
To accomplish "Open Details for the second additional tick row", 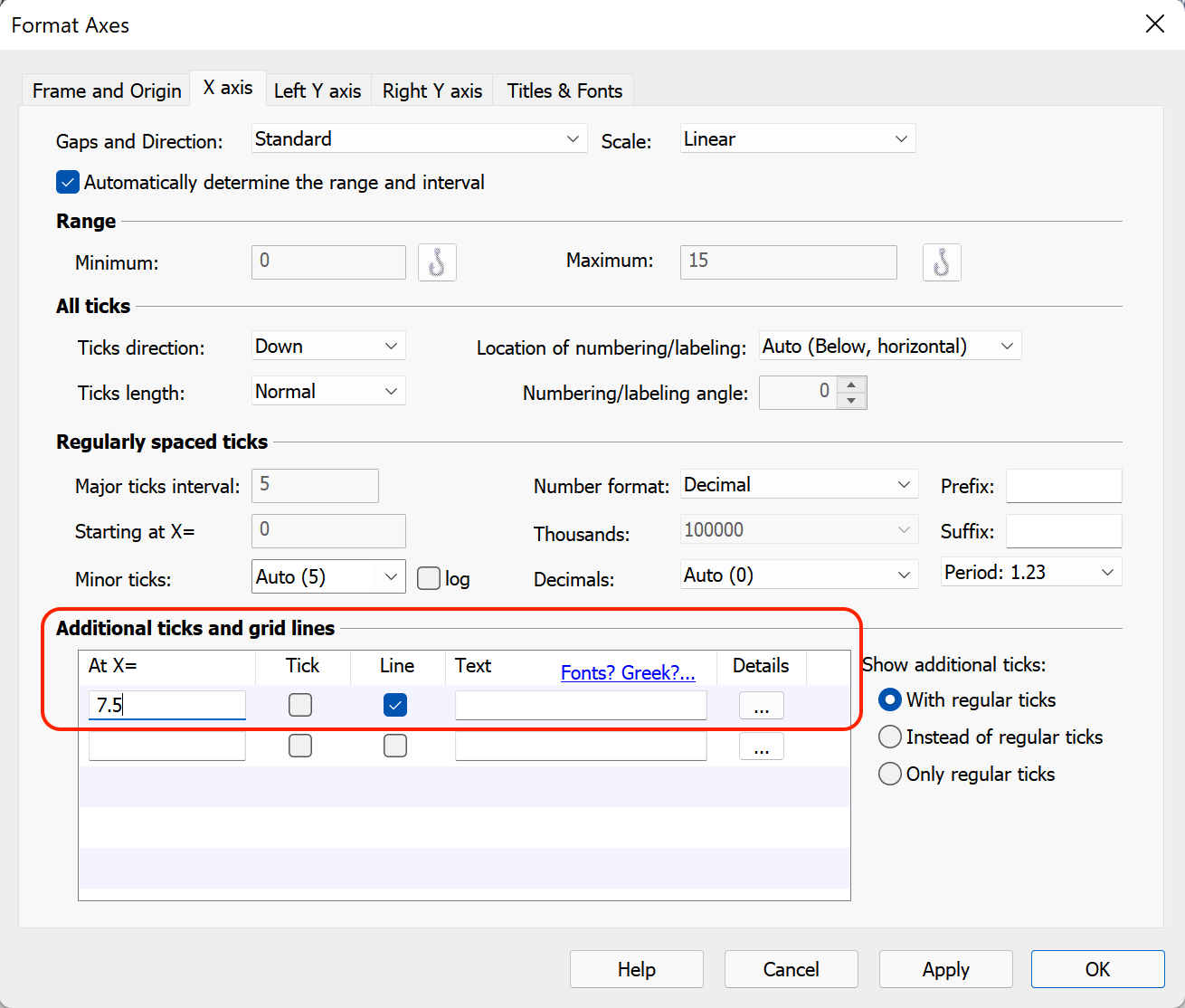I will tap(761, 746).
